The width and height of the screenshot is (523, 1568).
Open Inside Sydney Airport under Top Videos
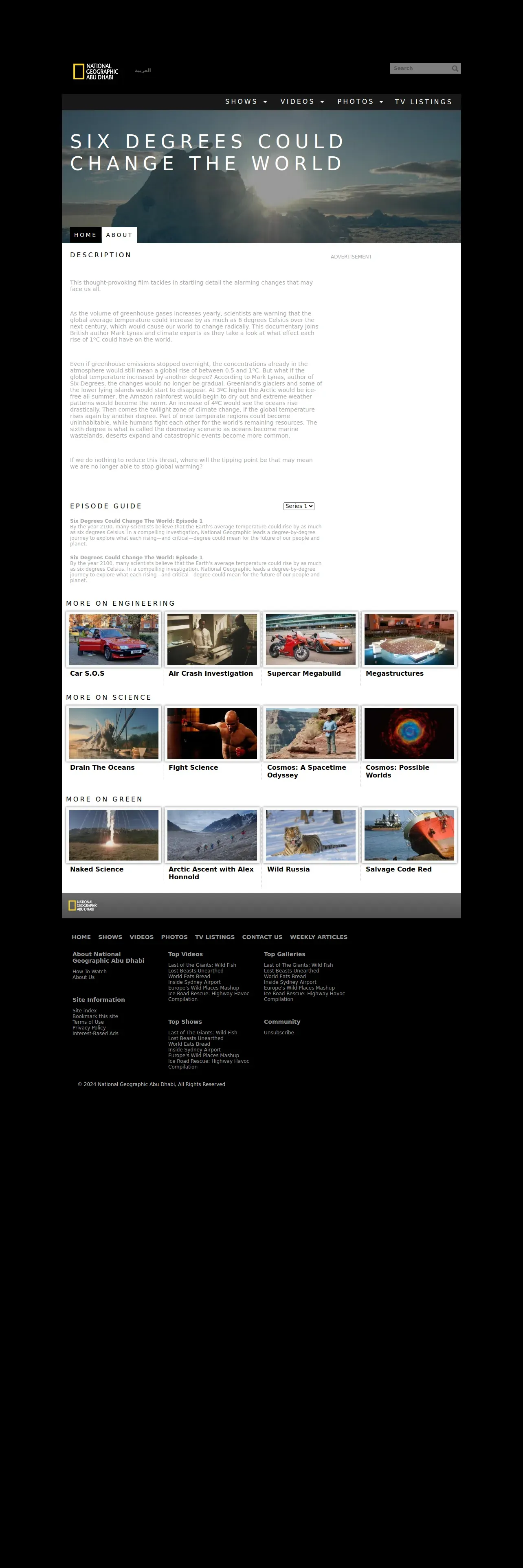pos(194,982)
